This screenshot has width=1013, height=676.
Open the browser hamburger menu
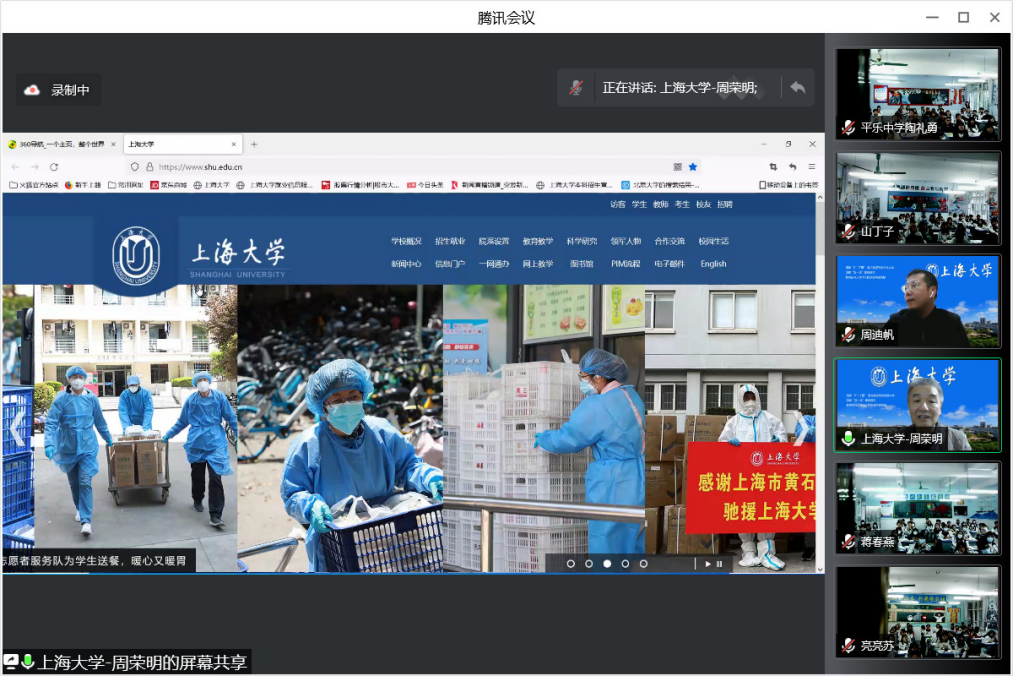tap(812, 167)
